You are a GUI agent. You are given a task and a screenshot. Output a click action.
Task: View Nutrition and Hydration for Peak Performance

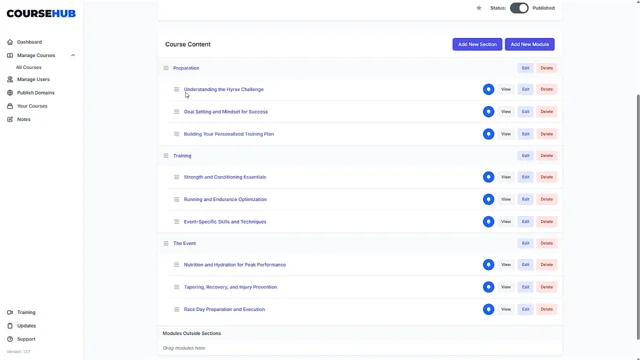click(x=506, y=265)
